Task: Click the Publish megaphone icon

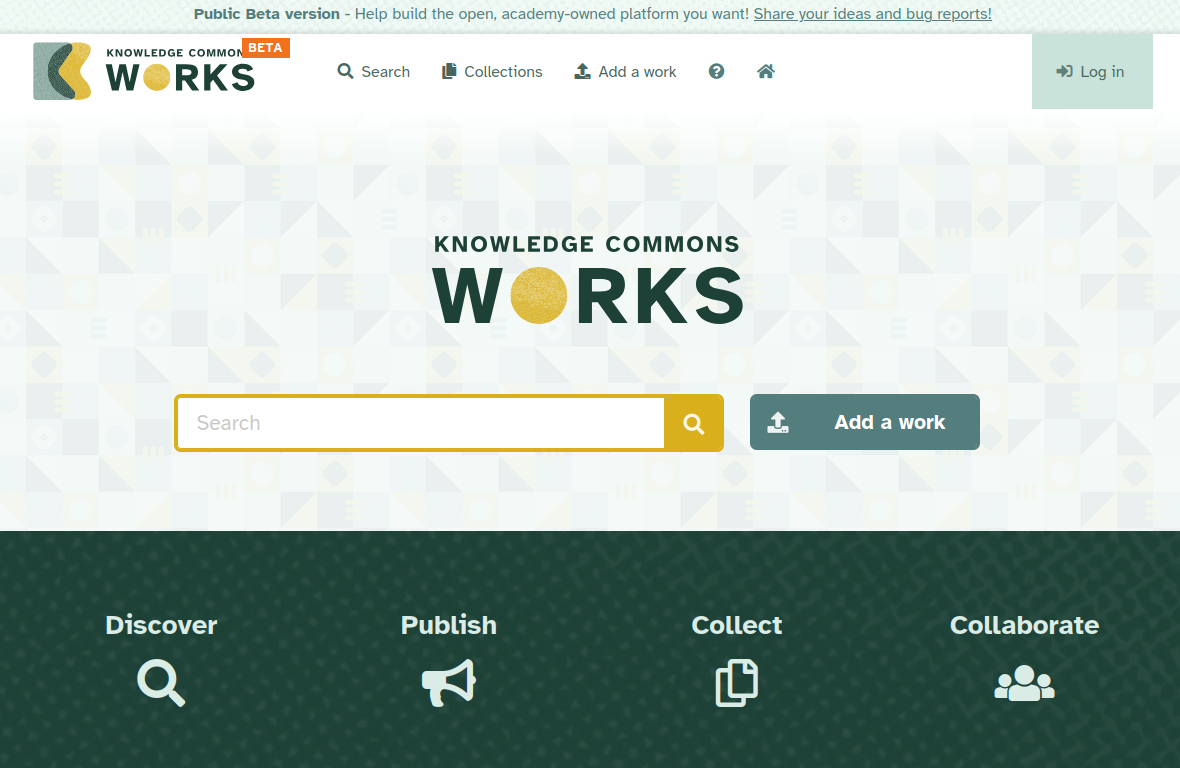Action: coord(449,683)
